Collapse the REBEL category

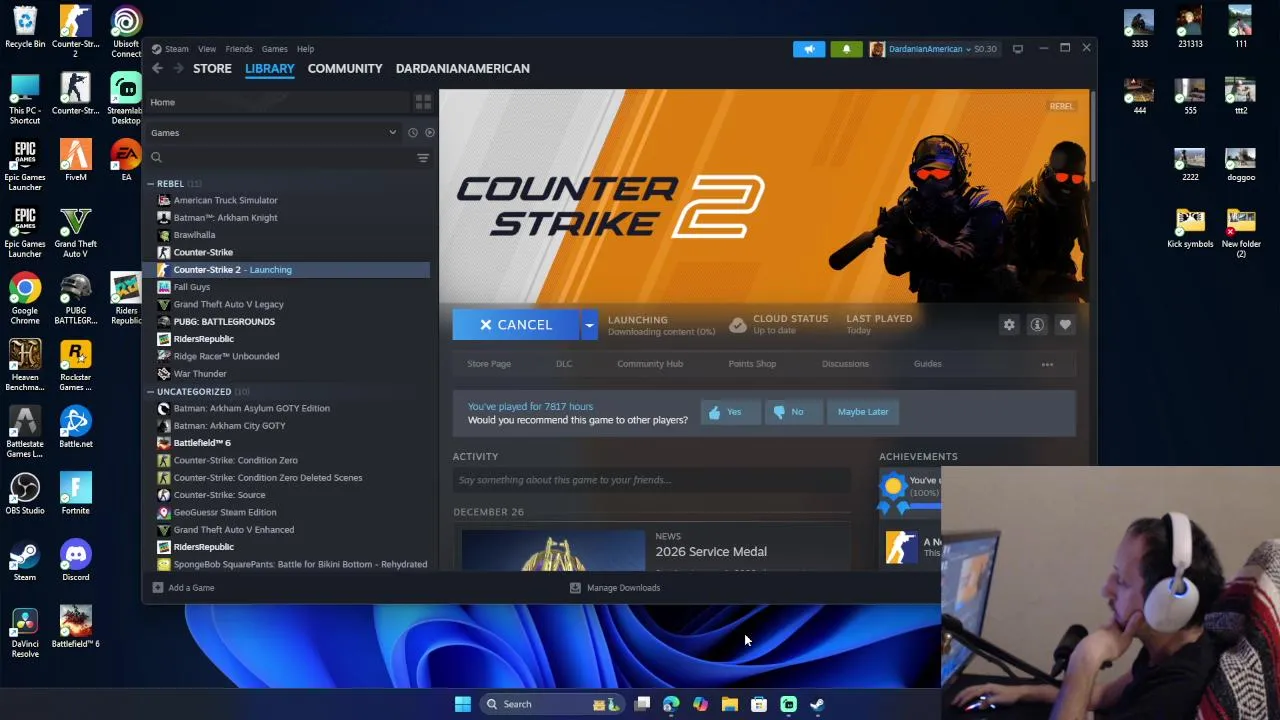150,184
